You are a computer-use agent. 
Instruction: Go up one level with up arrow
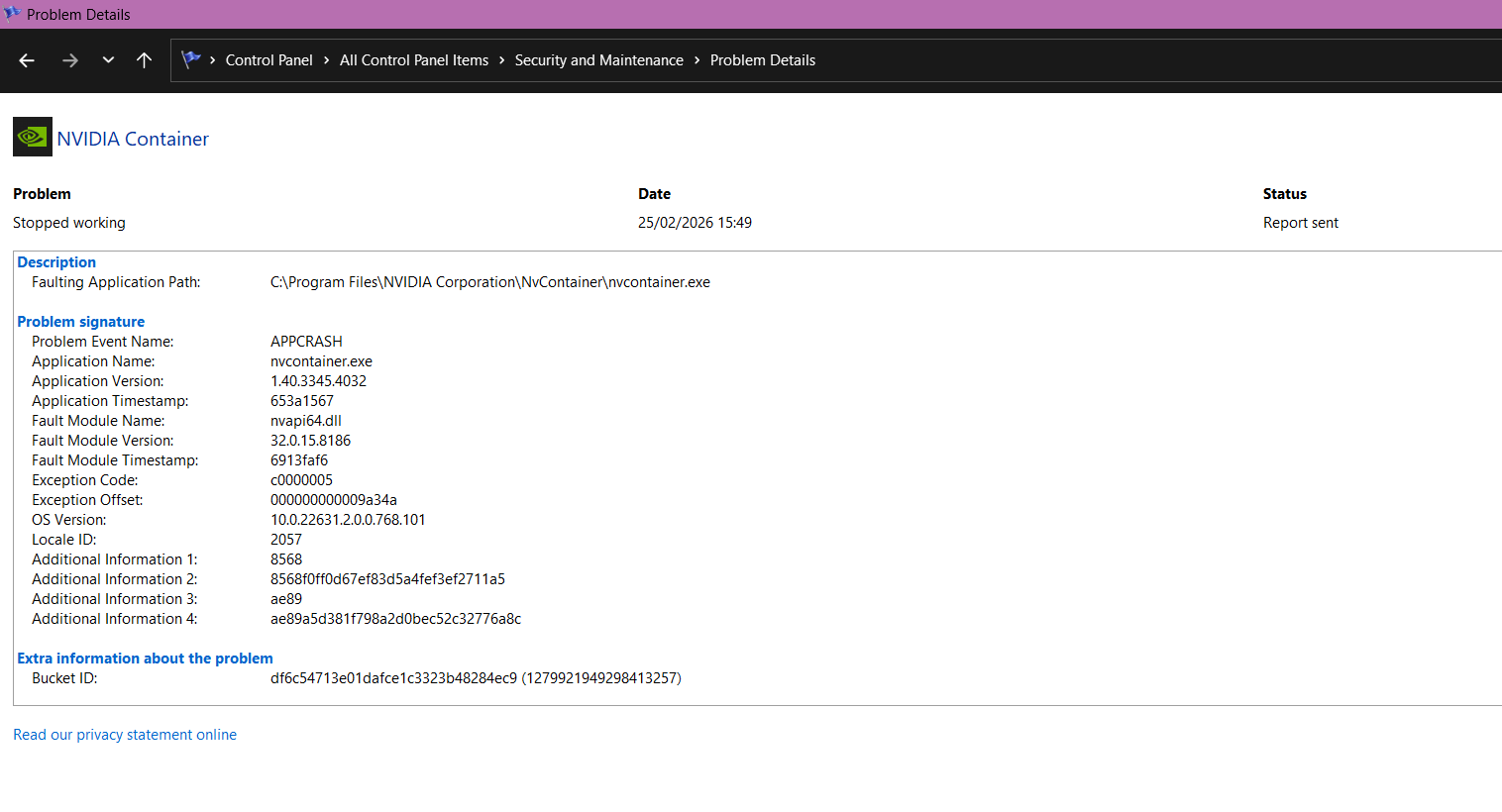144,60
